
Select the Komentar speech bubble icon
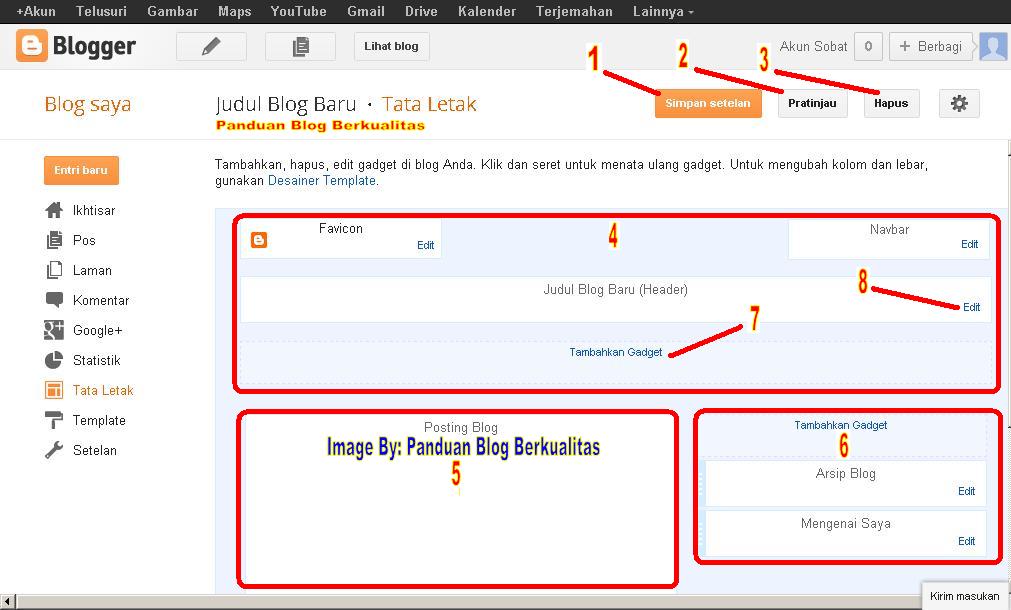pyautogui.click(x=53, y=300)
